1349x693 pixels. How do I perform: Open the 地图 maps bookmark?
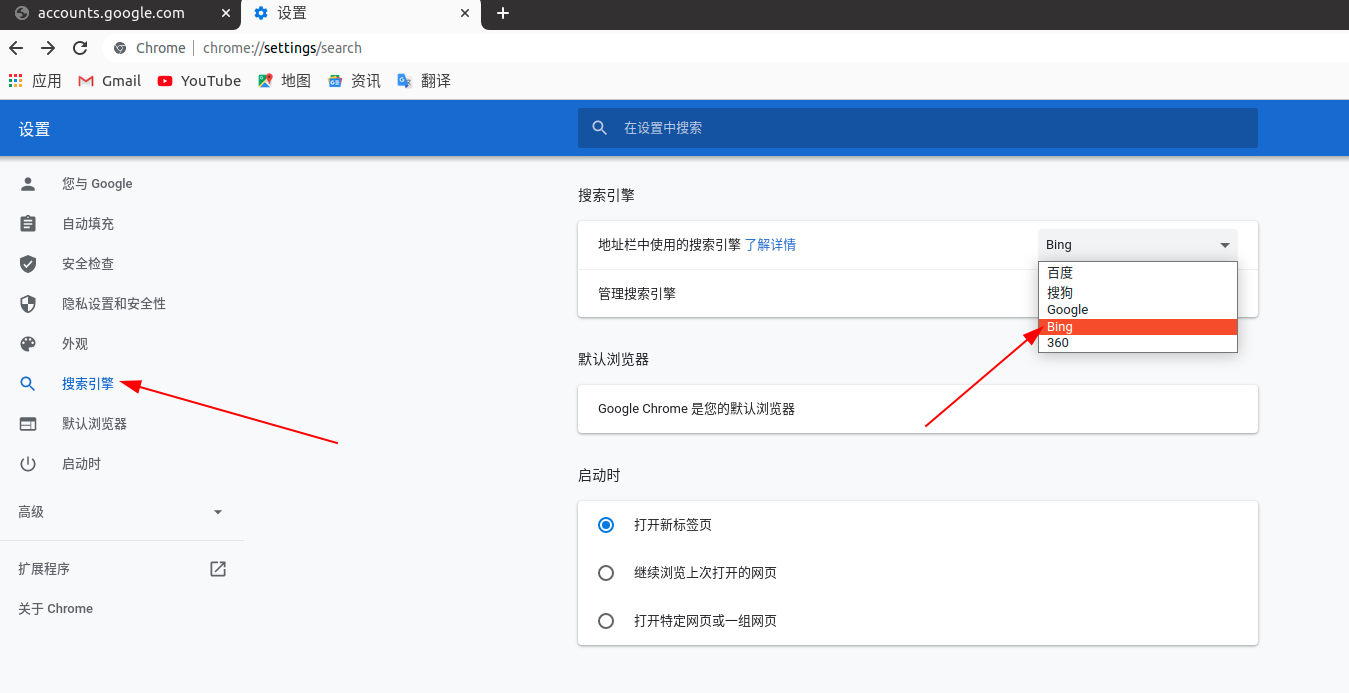(x=284, y=81)
